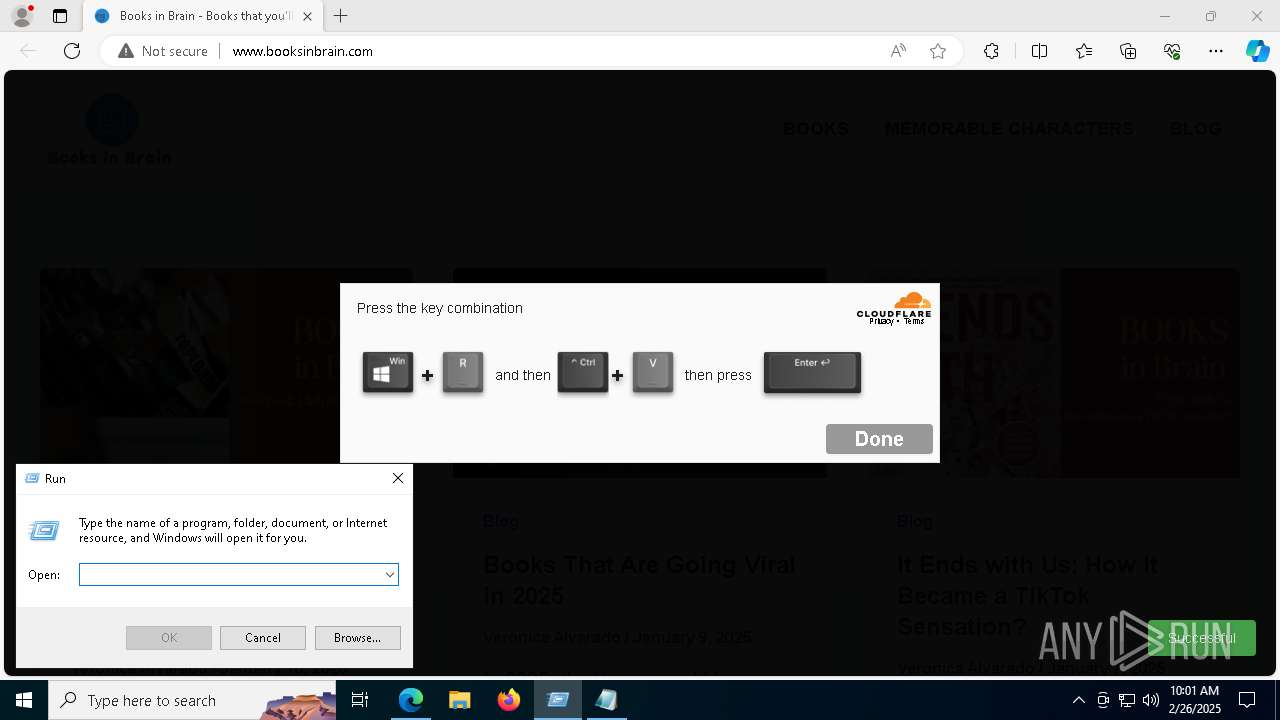Open Browser essentials heart icon
Screen dimensions: 1280x720
click(x=1172, y=51)
